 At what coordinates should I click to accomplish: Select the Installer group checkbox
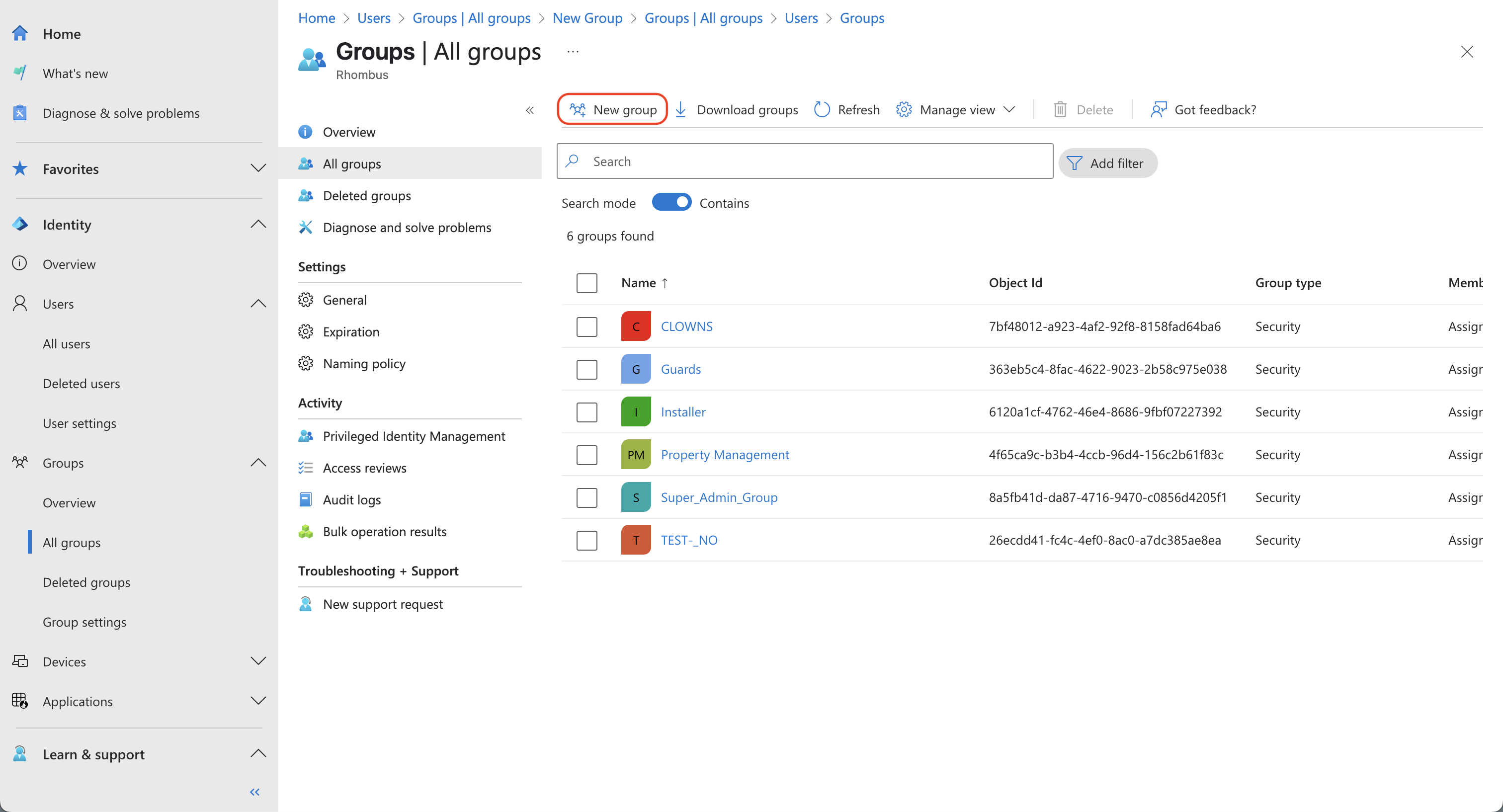[586, 412]
